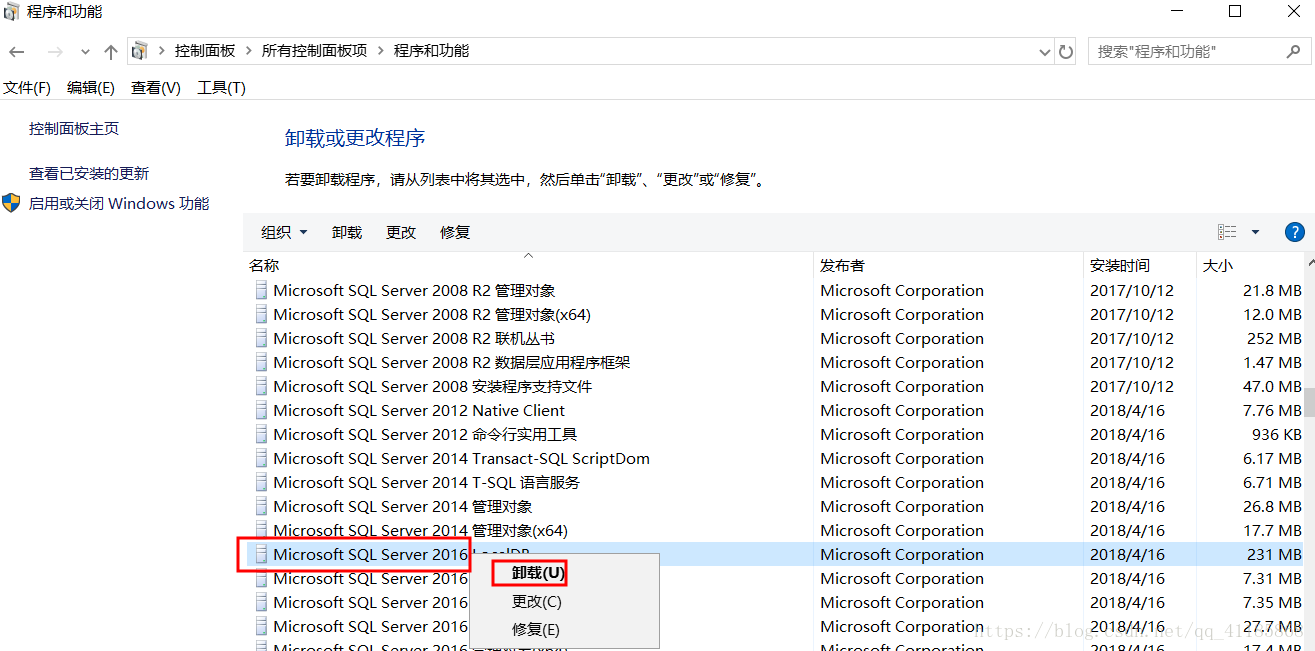Click the vertical scrollbar thumb of the list

click(x=1309, y=403)
